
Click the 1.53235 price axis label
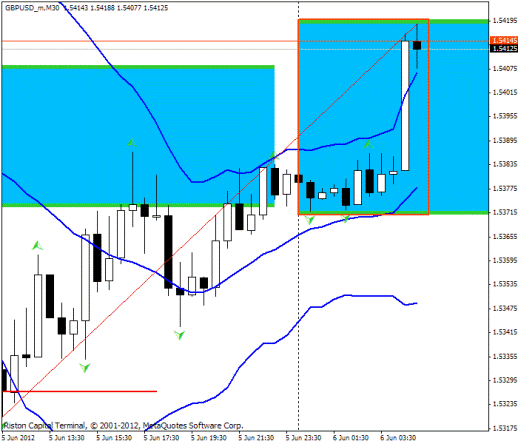tap(505, 404)
